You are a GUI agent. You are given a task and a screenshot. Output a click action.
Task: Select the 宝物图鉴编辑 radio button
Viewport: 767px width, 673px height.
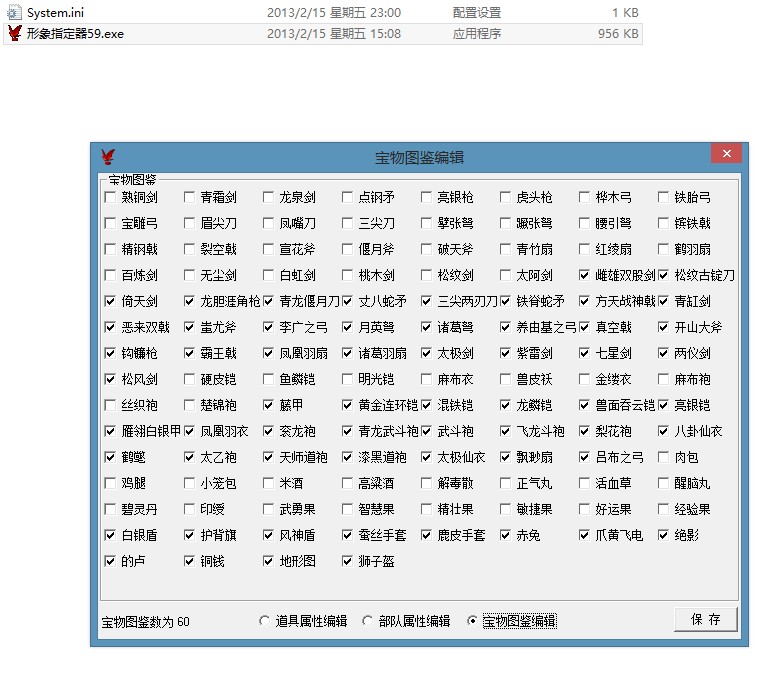click(472, 621)
